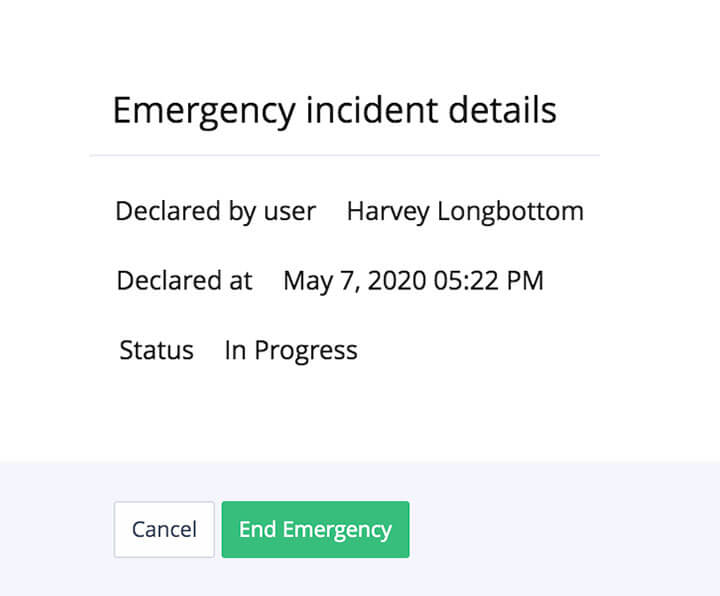Click the year 2020 in the timestamp
The width and height of the screenshot is (720, 596).
coord(397,281)
